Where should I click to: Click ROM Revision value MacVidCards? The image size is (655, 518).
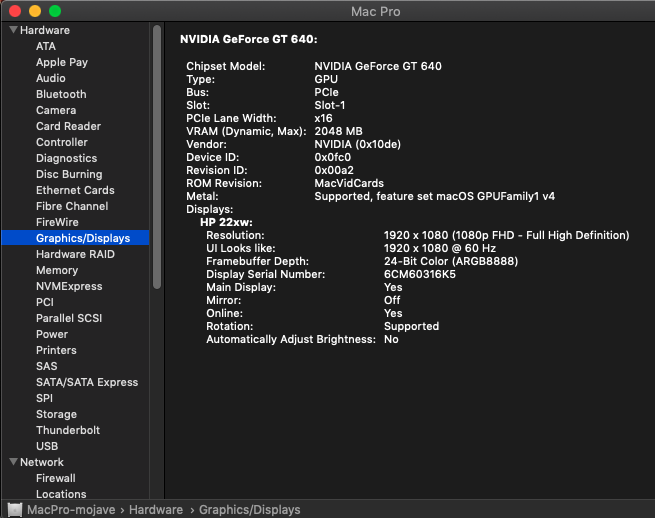[x=349, y=183]
